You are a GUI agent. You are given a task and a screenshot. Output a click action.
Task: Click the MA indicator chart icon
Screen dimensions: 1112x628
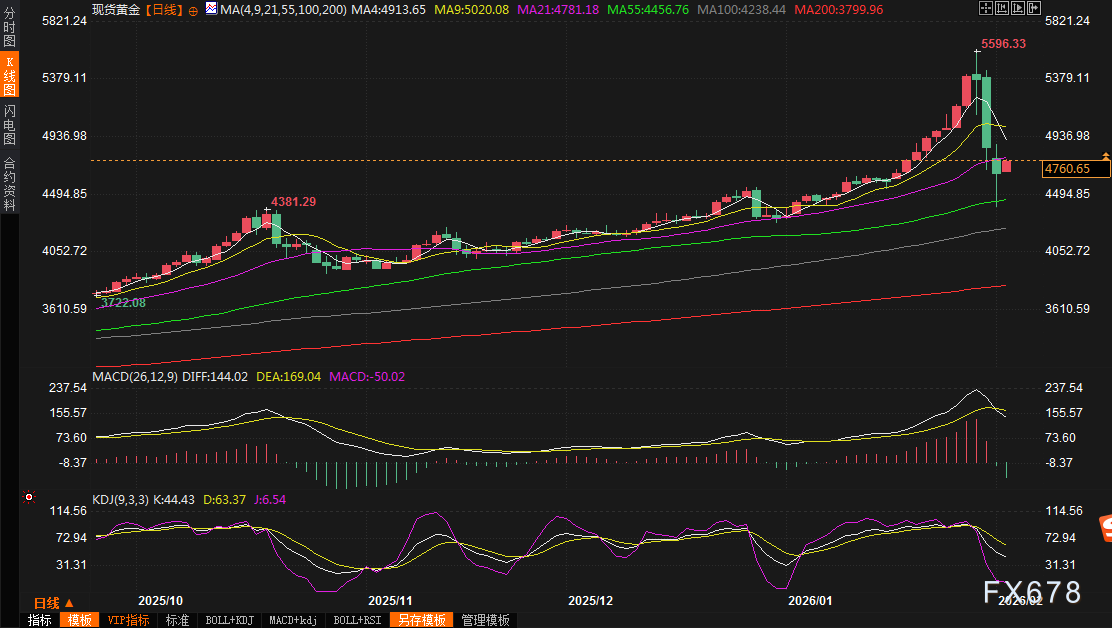(211, 9)
